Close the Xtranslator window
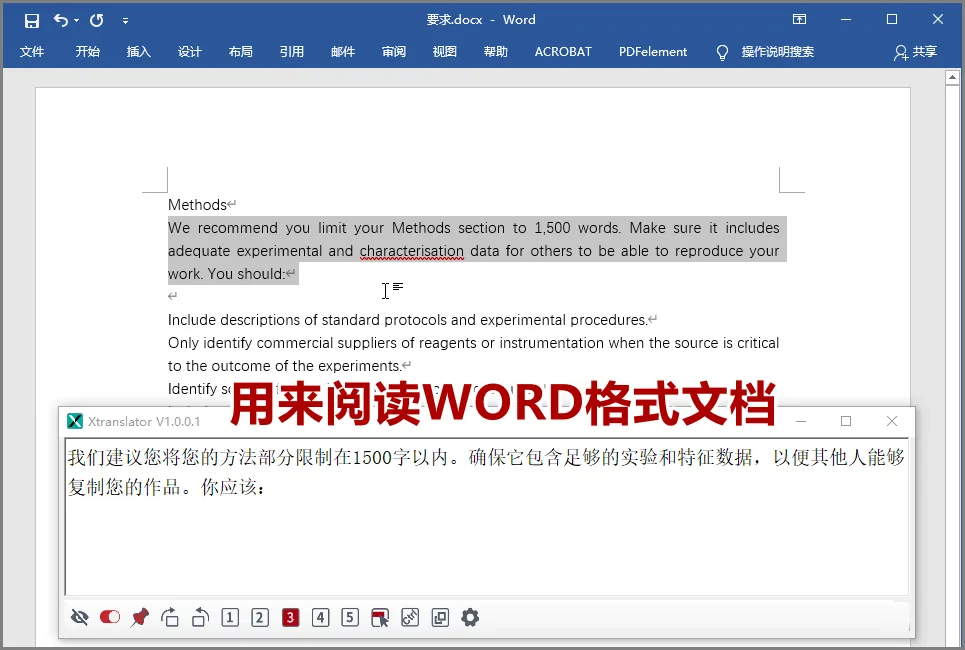 892,421
